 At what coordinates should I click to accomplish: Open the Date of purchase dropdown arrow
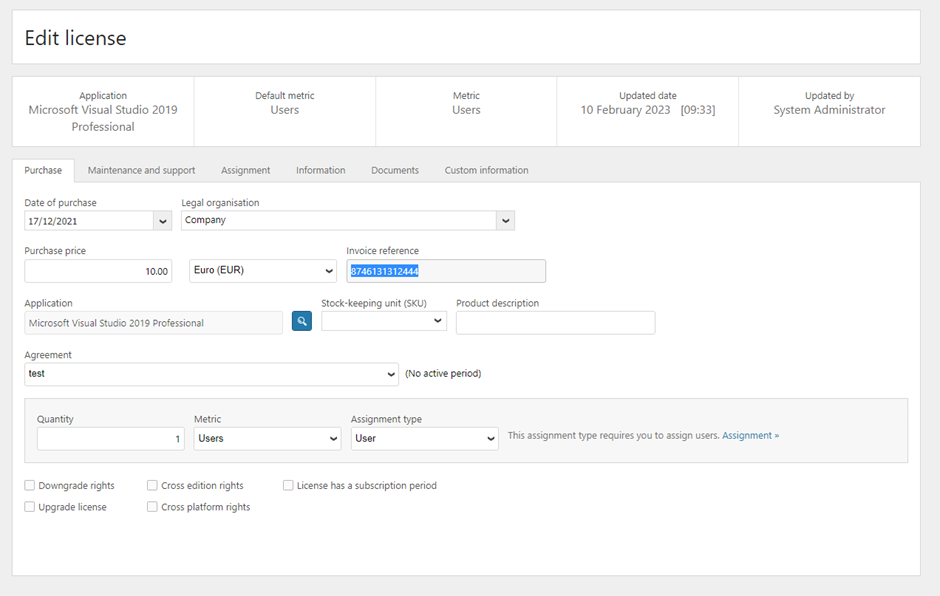click(x=162, y=221)
